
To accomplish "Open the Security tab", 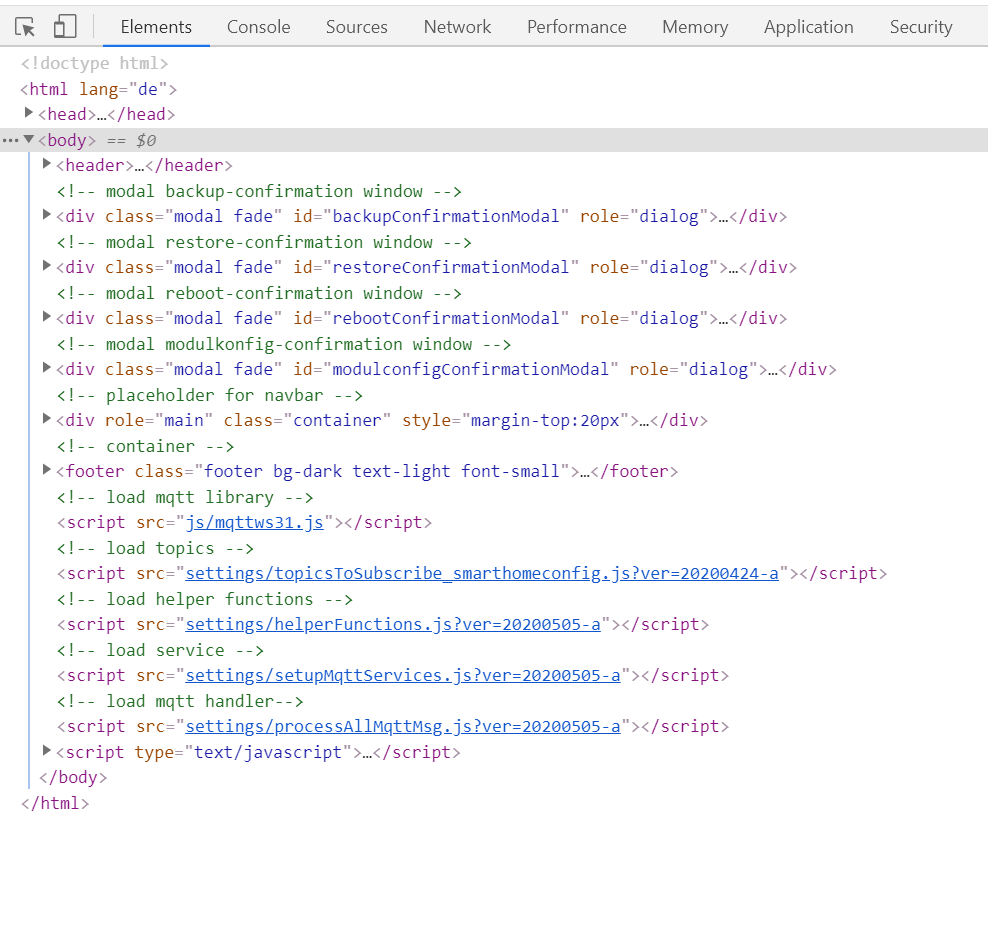I will 921,27.
